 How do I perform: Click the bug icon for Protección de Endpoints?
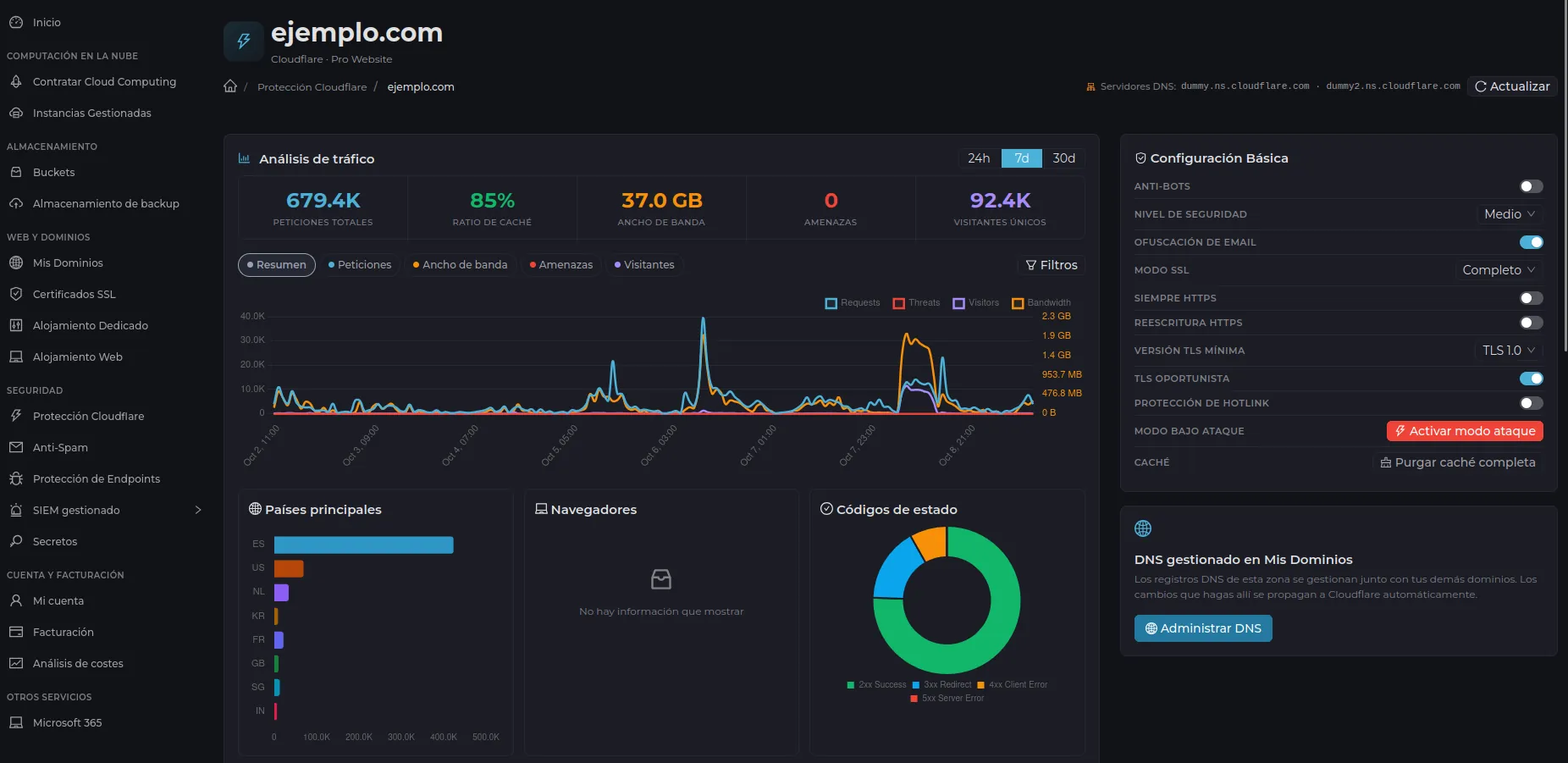[x=16, y=479]
